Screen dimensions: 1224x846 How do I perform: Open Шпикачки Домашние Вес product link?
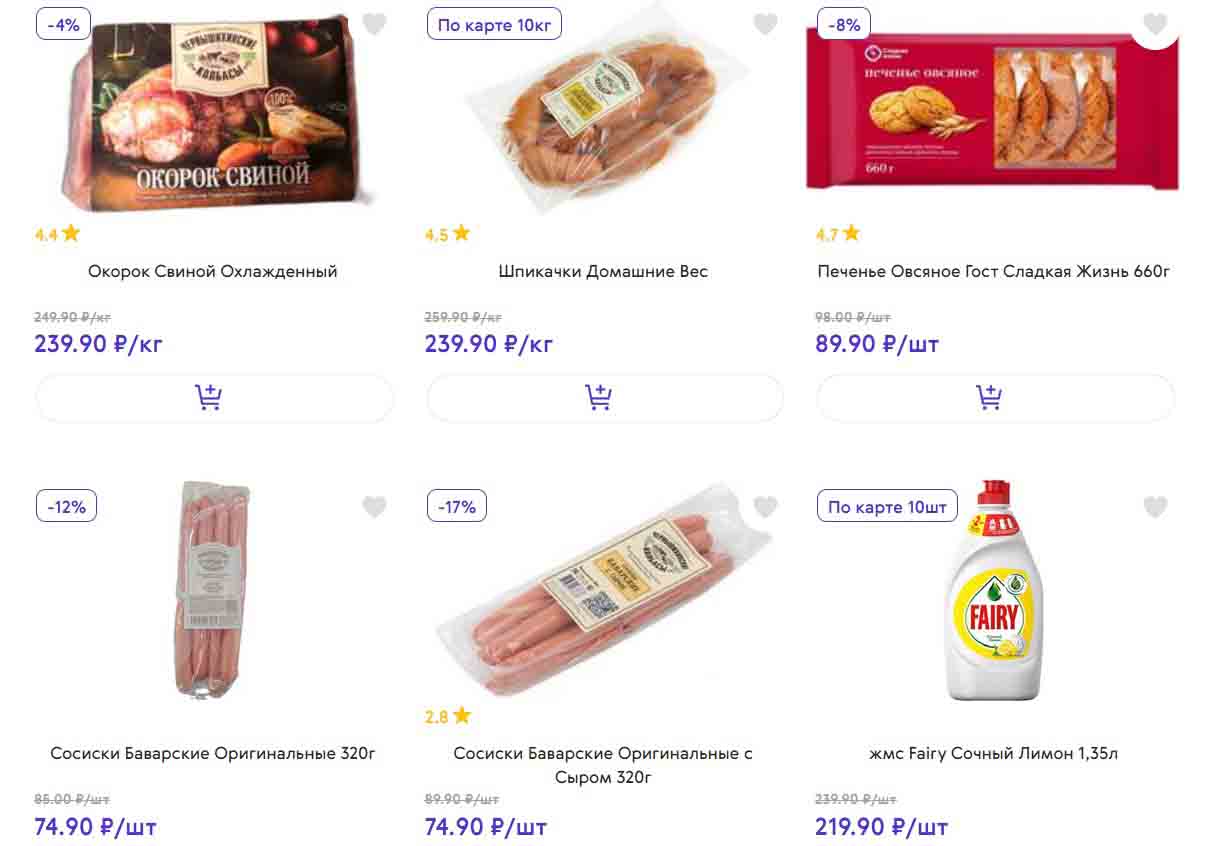tap(603, 271)
